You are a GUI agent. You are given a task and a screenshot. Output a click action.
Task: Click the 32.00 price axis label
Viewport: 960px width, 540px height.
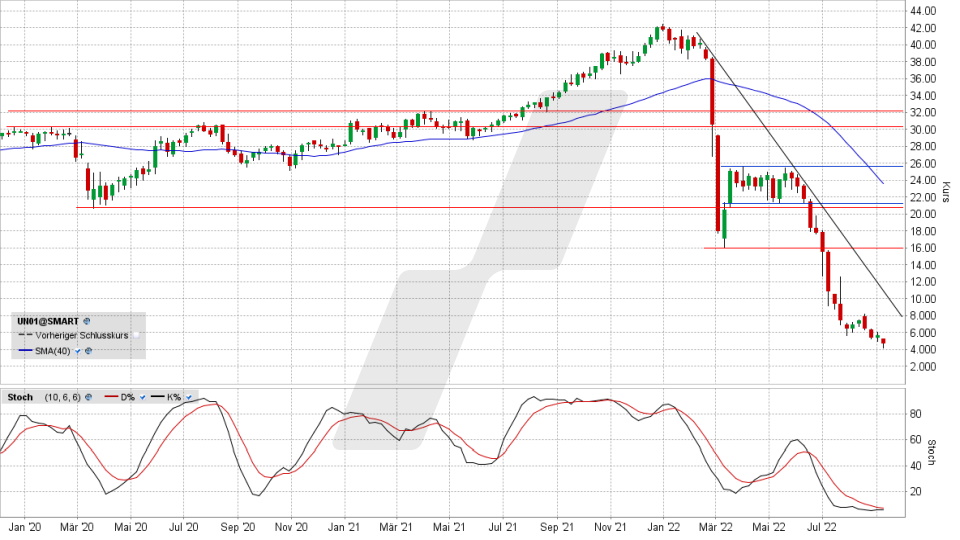(923, 113)
